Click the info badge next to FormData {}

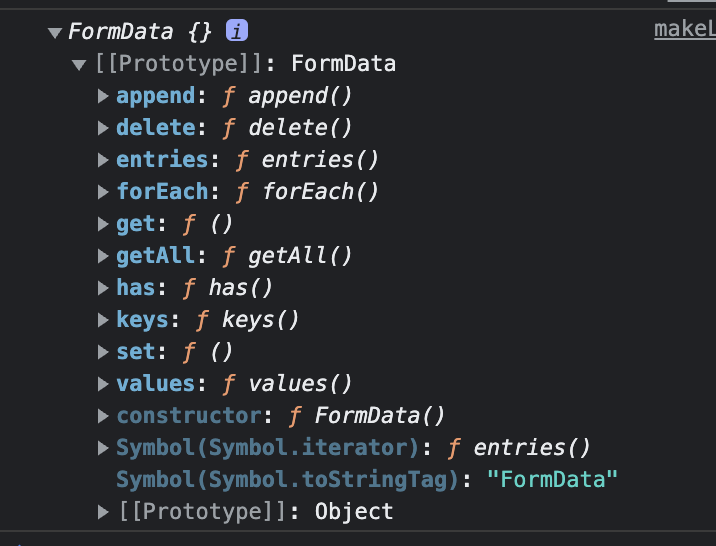(237, 32)
